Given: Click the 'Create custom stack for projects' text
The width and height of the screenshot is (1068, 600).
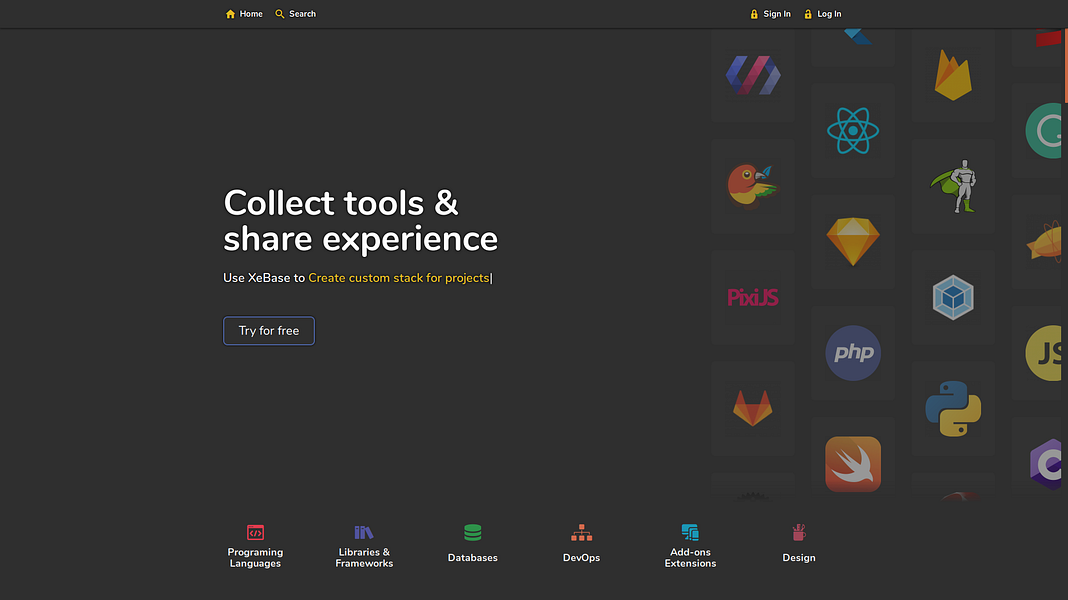Looking at the screenshot, I should pyautogui.click(x=398, y=278).
